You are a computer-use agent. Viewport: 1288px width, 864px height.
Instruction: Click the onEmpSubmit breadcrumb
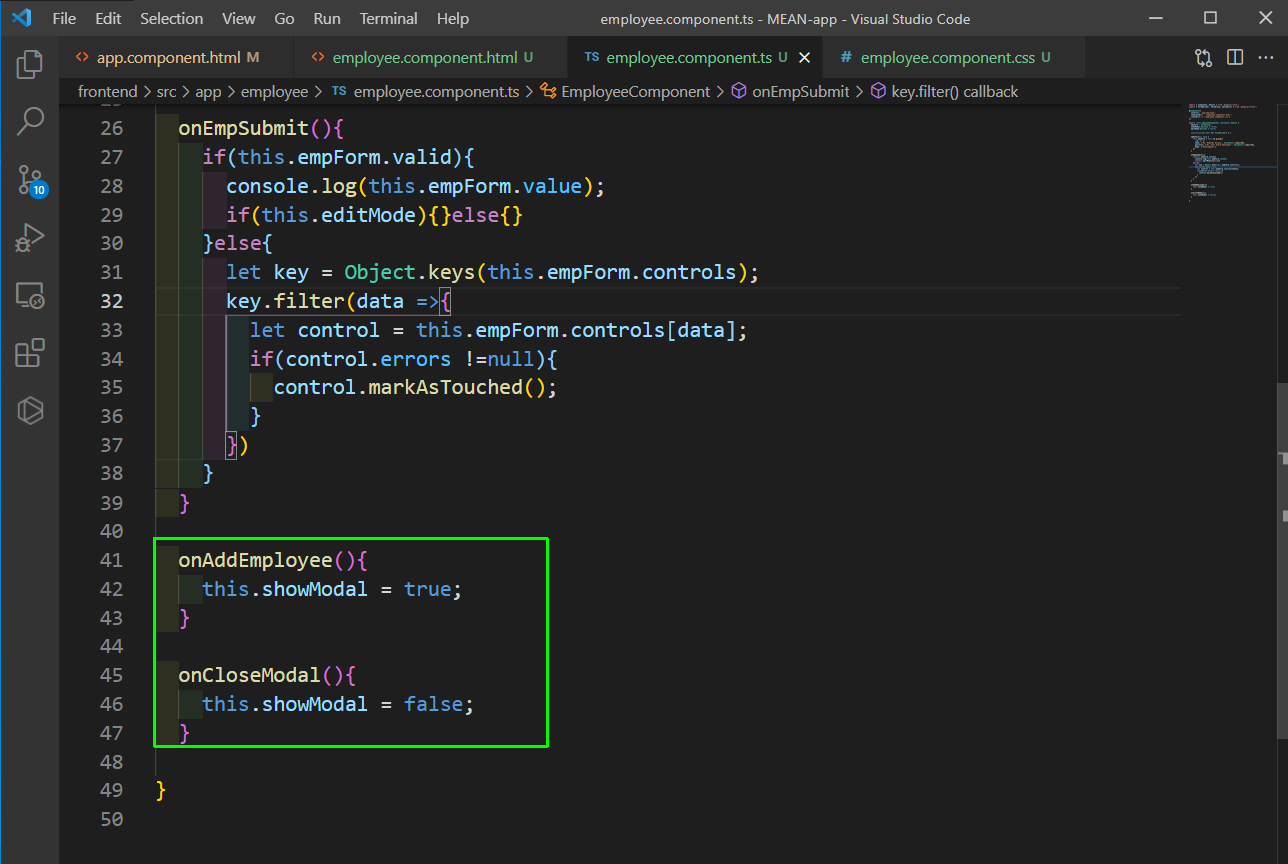coord(790,91)
